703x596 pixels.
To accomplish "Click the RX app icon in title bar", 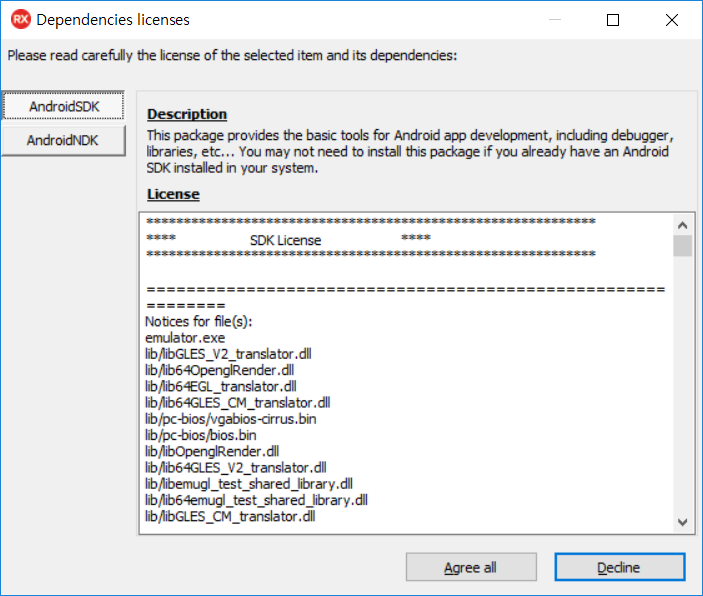I will coord(21,20).
